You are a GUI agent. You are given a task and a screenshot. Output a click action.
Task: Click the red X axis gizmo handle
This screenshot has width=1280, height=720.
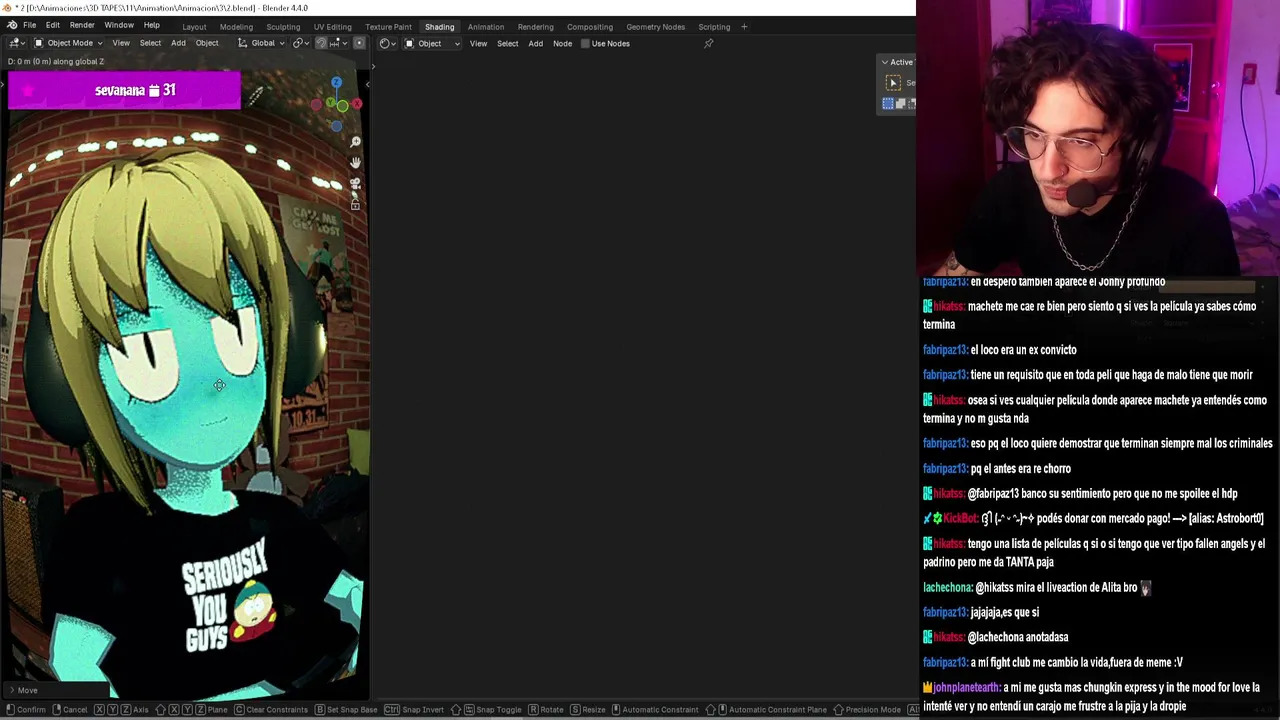click(x=356, y=104)
